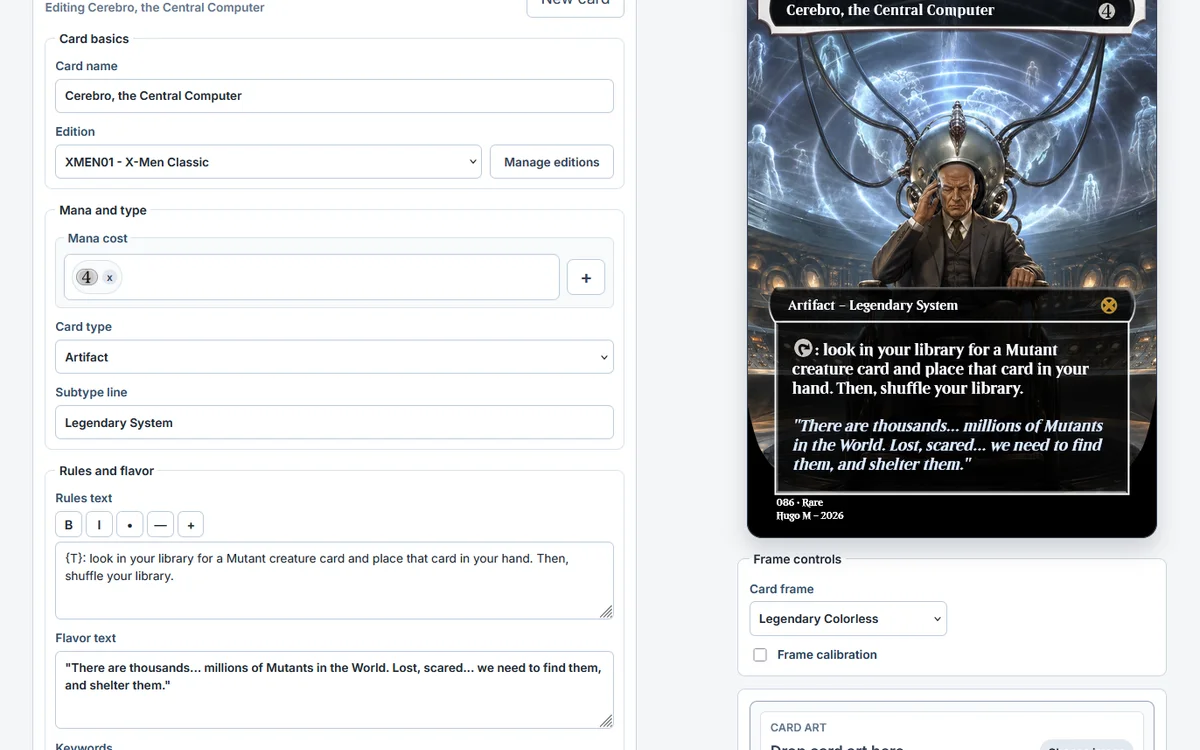Open the Edition dropdown
Viewport: 1200px width, 750px height.
click(268, 162)
